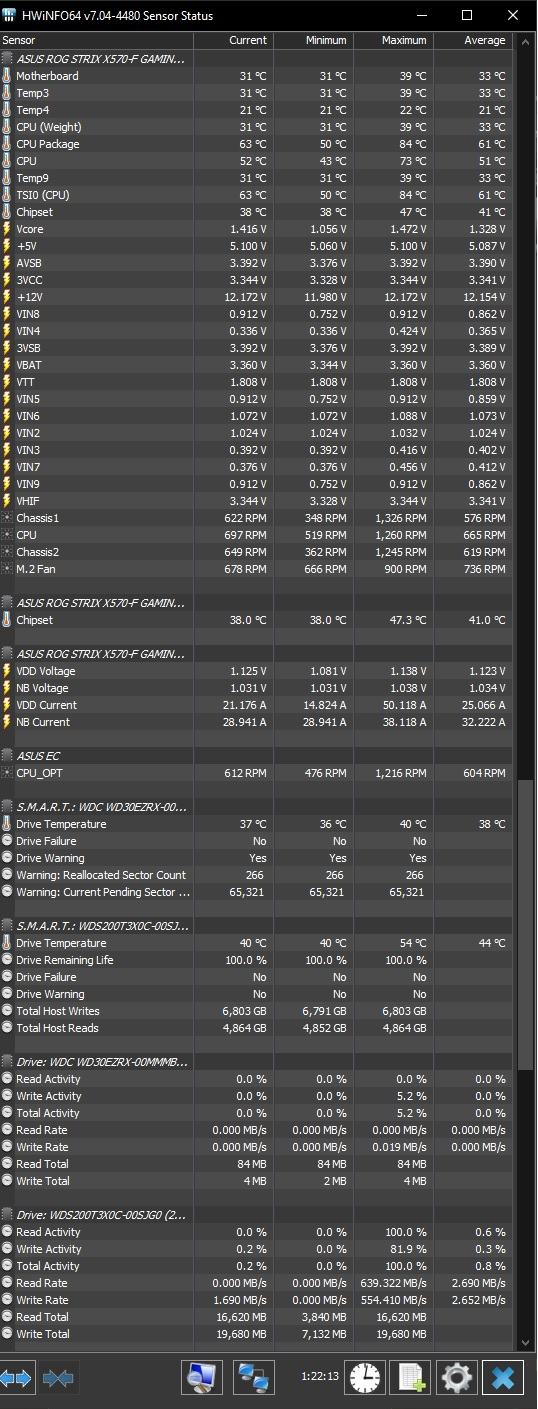
Task: Open the sensor summary monitor icon
Action: tap(202, 1378)
